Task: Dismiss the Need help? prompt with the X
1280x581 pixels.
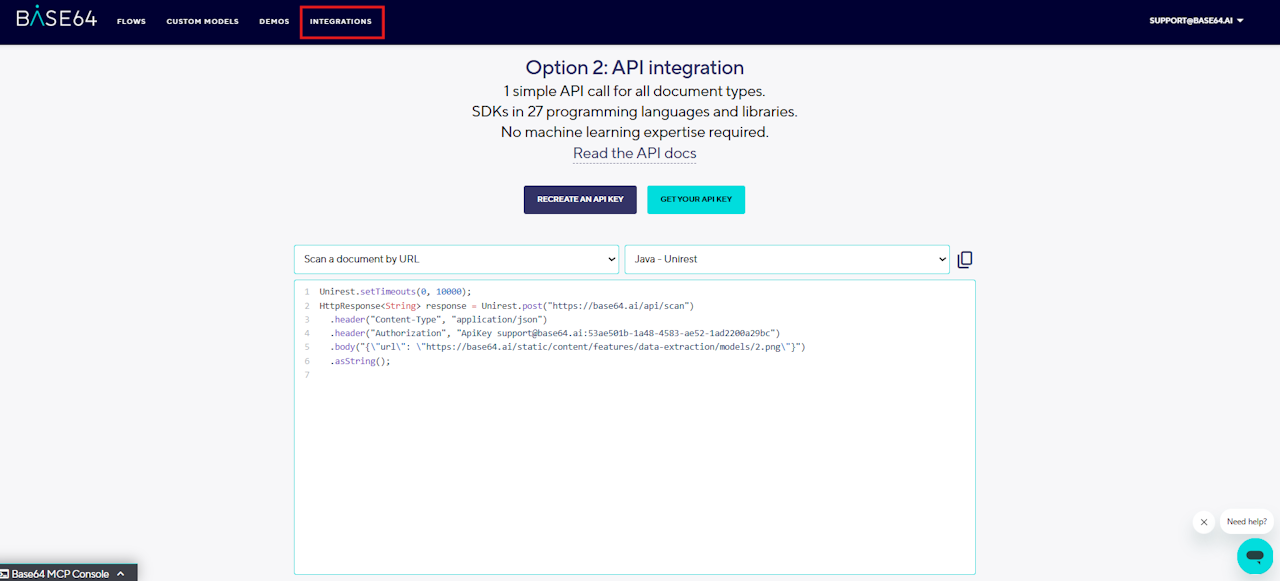Action: (1204, 522)
